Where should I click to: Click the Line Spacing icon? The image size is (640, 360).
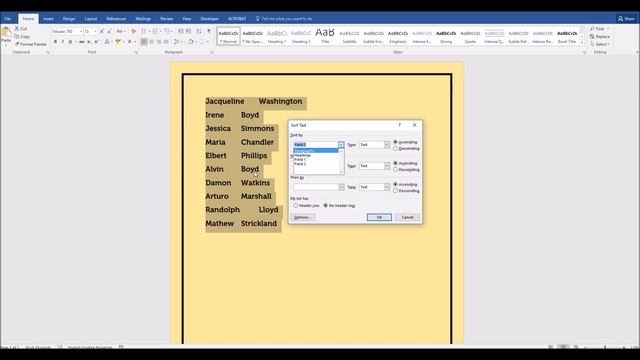click(176, 42)
